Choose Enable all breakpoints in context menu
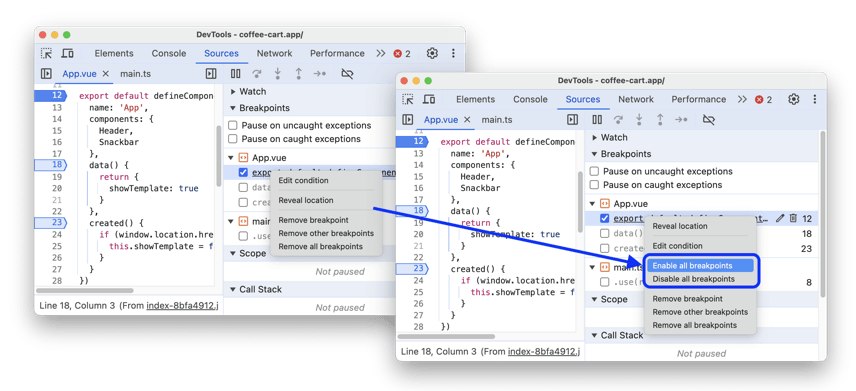Image resolution: width=856 pixels, height=391 pixels. [700, 266]
